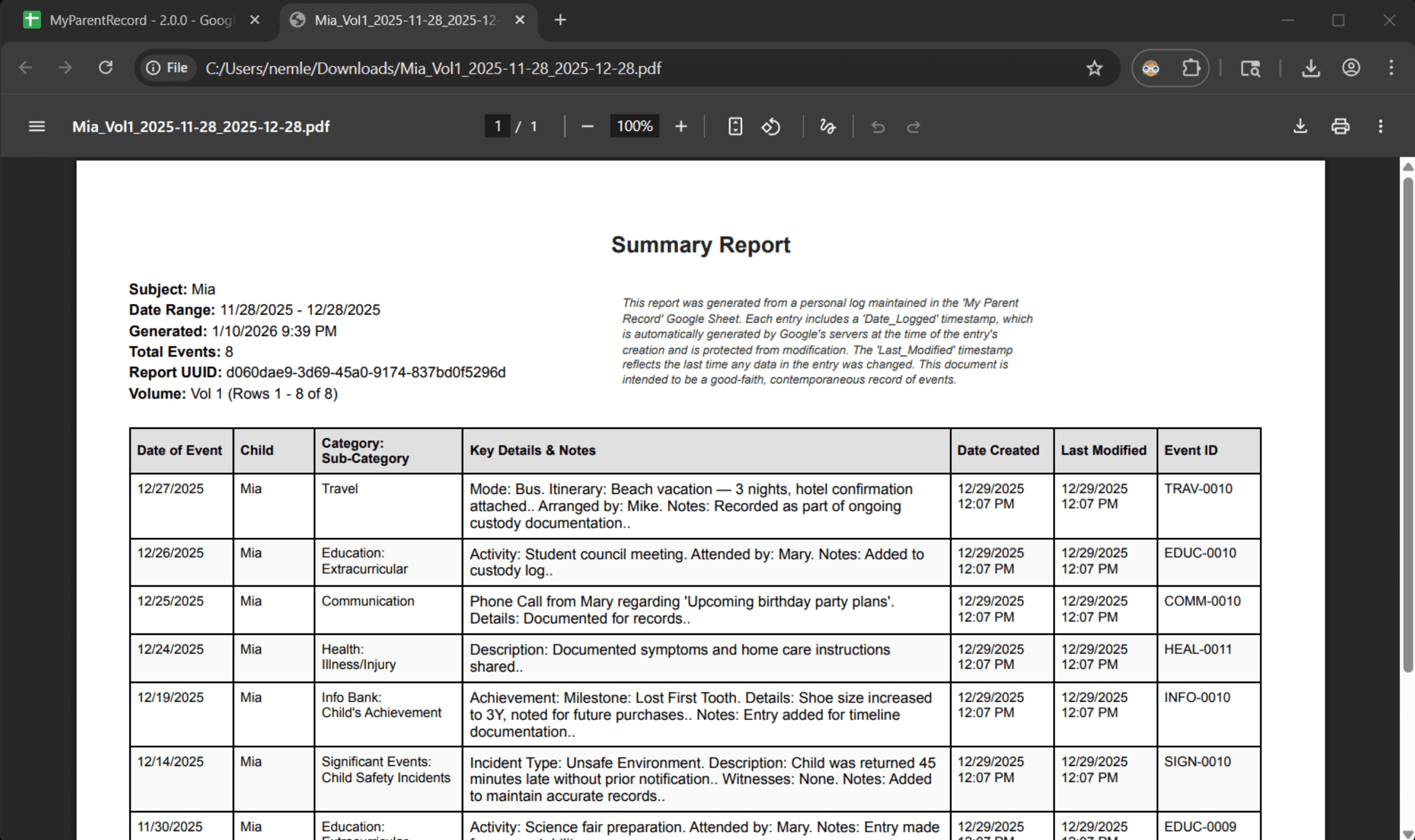Image resolution: width=1415 pixels, height=840 pixels.
Task: Click the 100% zoom level field
Action: 635,125
